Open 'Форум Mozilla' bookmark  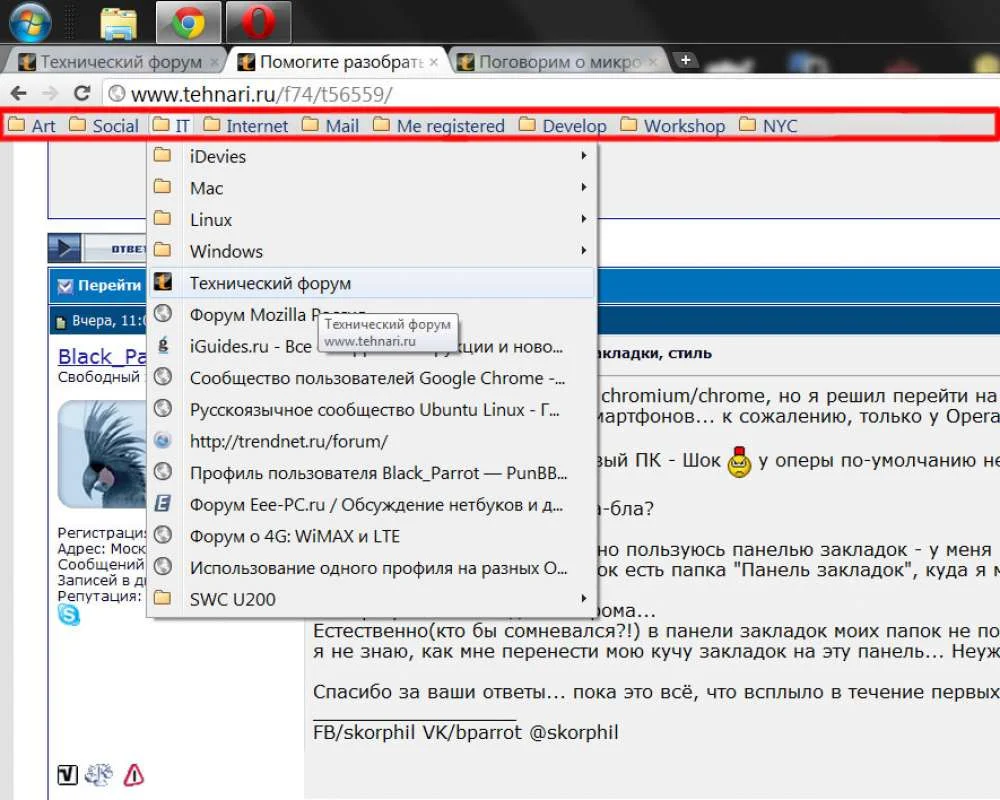(371, 315)
